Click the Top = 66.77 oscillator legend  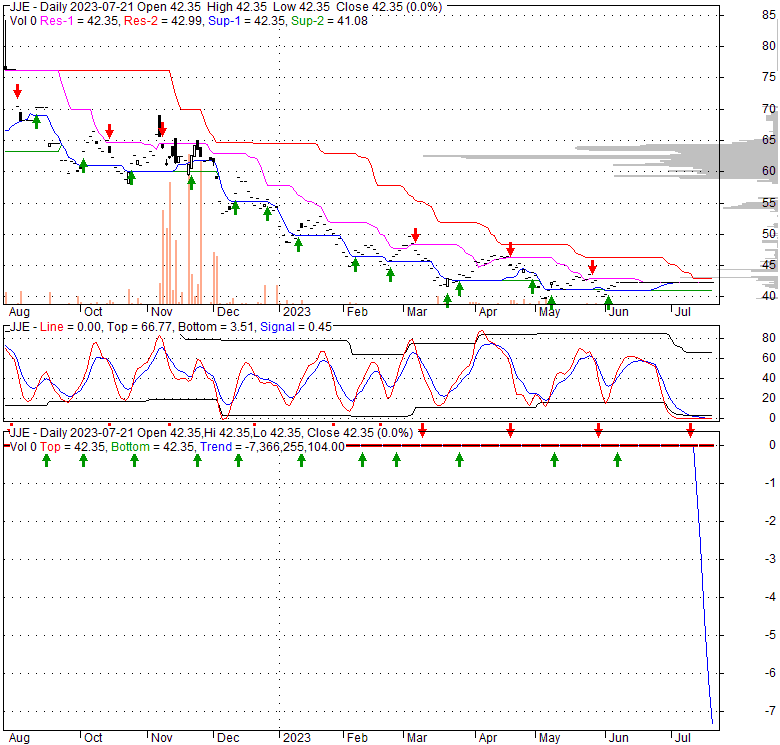[x=139, y=327]
